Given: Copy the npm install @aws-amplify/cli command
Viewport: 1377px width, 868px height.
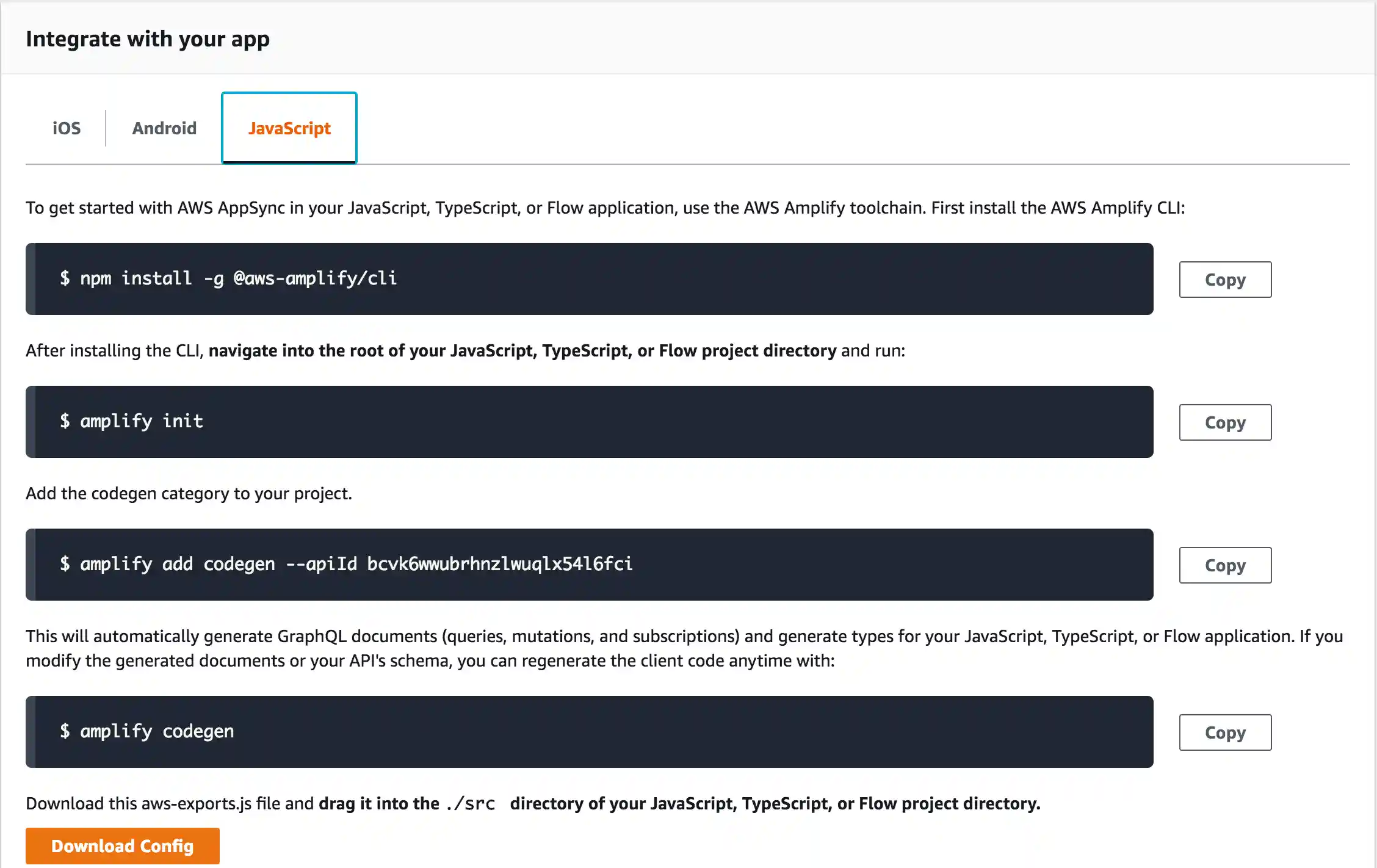Looking at the screenshot, I should pos(1224,279).
